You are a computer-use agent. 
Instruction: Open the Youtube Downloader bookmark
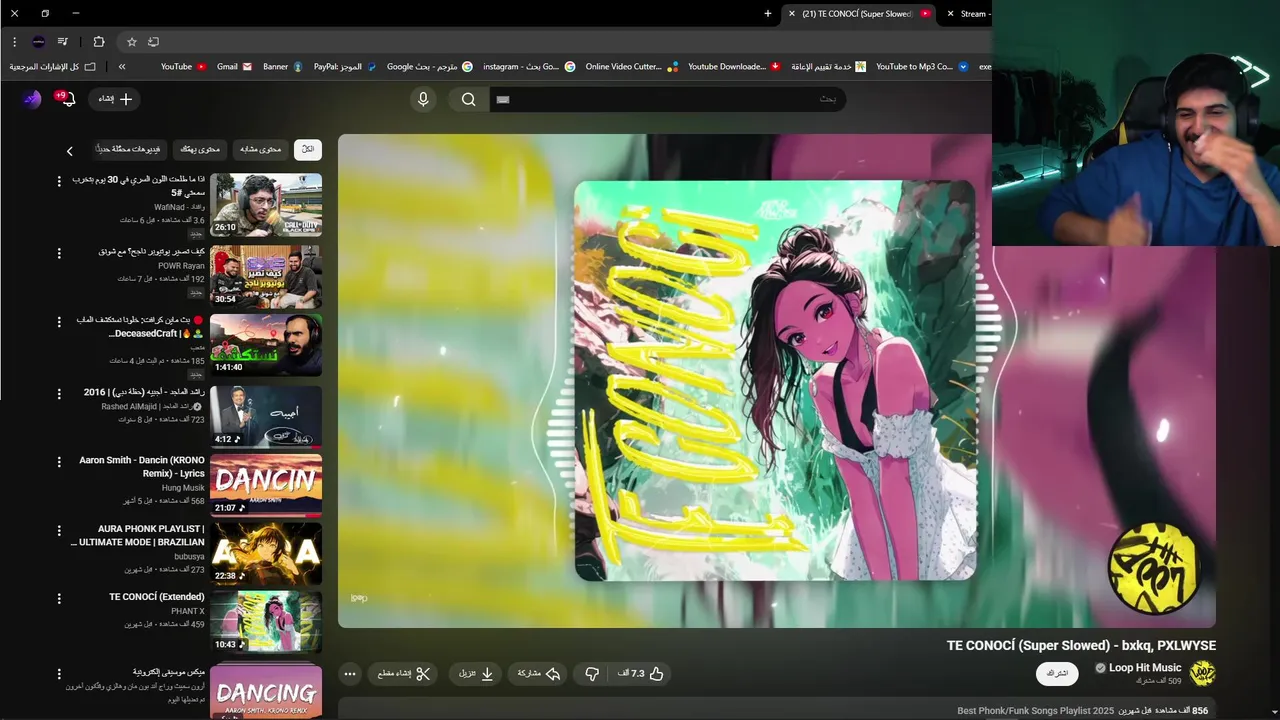(x=735, y=67)
